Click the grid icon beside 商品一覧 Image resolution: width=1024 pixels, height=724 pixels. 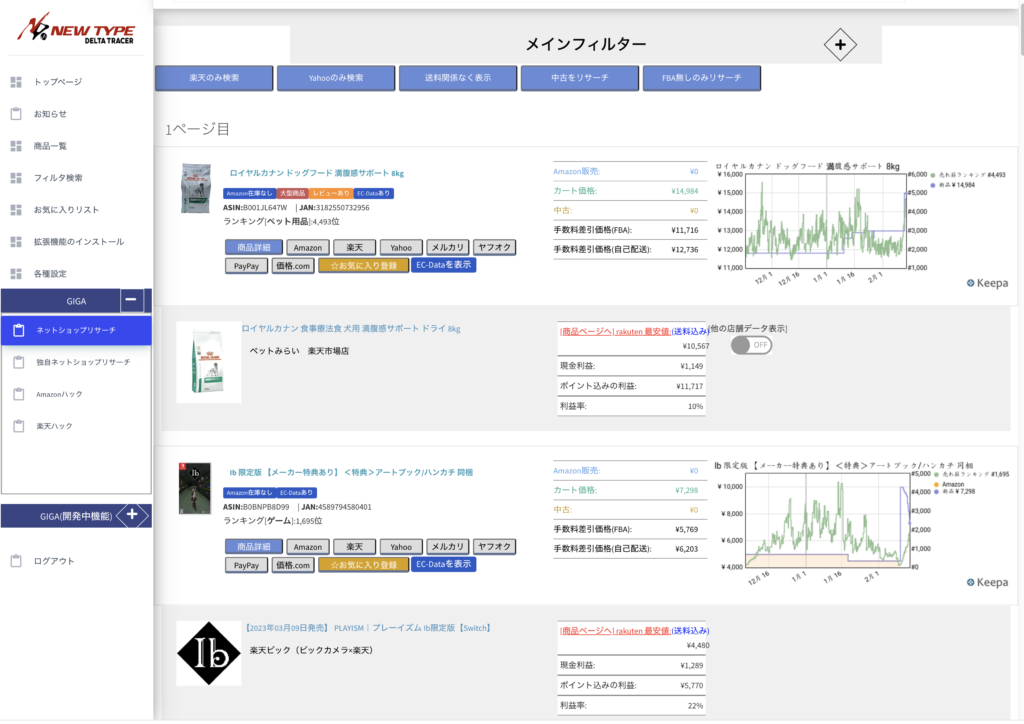point(16,146)
